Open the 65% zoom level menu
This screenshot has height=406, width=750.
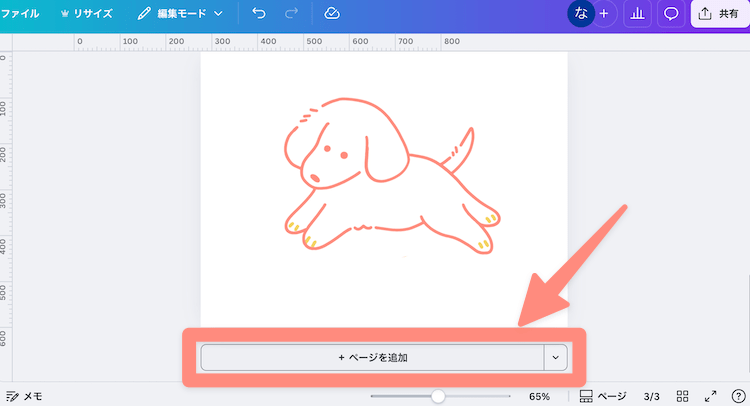[x=539, y=396]
